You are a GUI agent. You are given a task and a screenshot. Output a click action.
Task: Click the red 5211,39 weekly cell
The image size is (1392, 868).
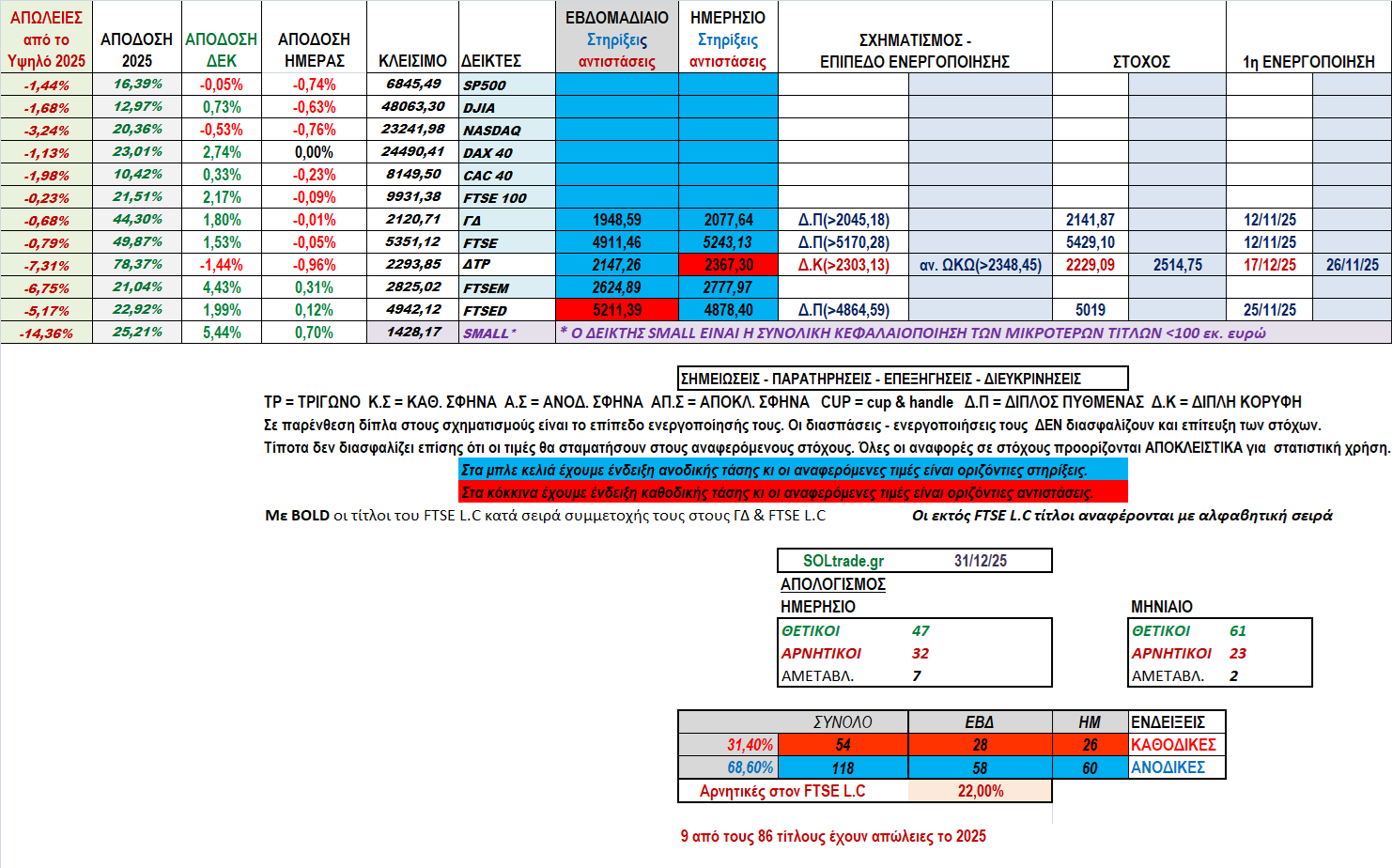(617, 310)
